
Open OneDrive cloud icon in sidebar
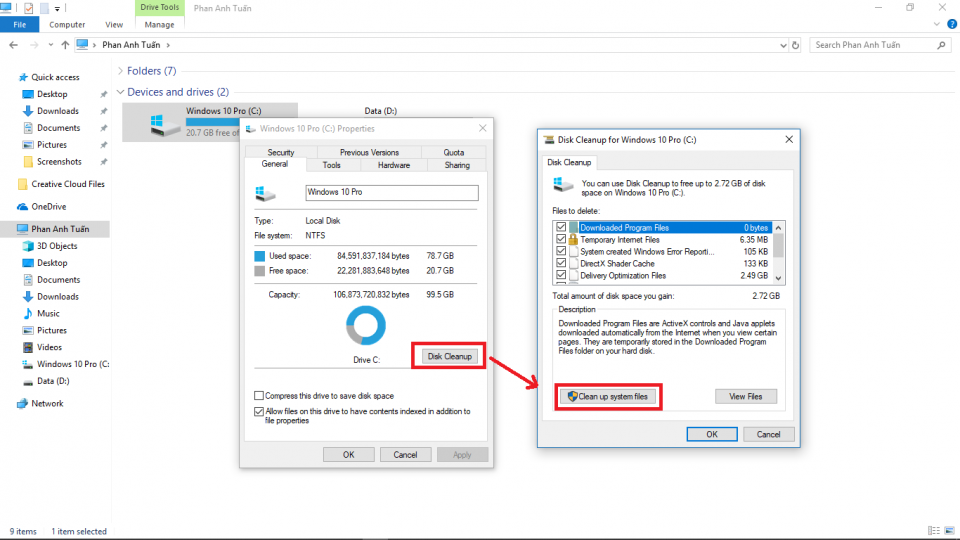pyautogui.click(x=23, y=207)
